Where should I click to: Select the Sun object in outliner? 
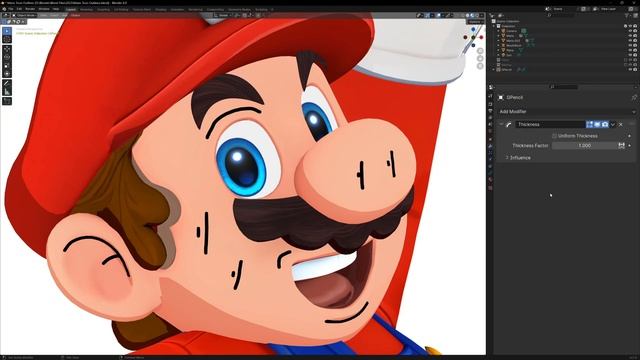(x=509, y=55)
